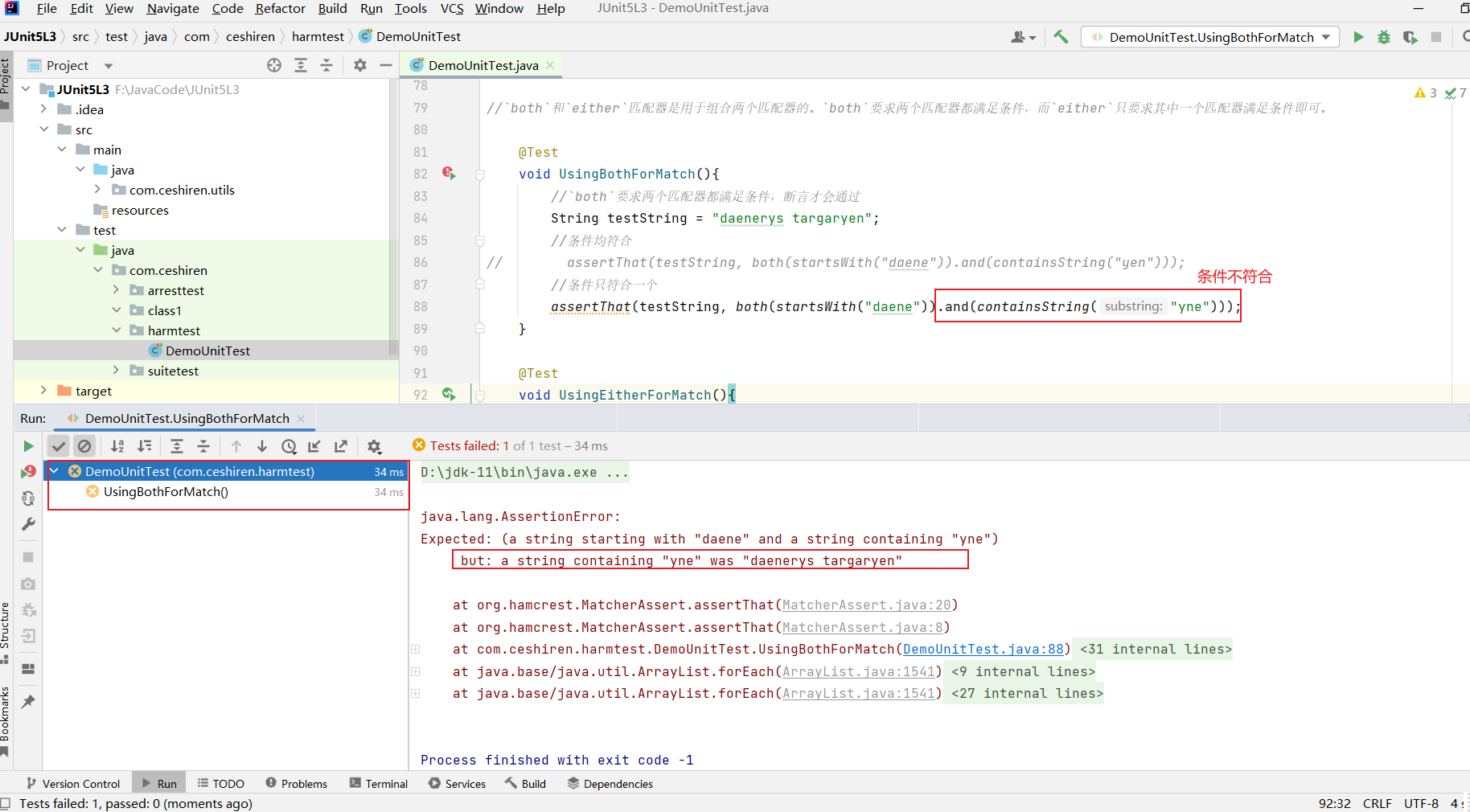Click the Select Opened File target icon
1470x812 pixels.
pos(274,65)
